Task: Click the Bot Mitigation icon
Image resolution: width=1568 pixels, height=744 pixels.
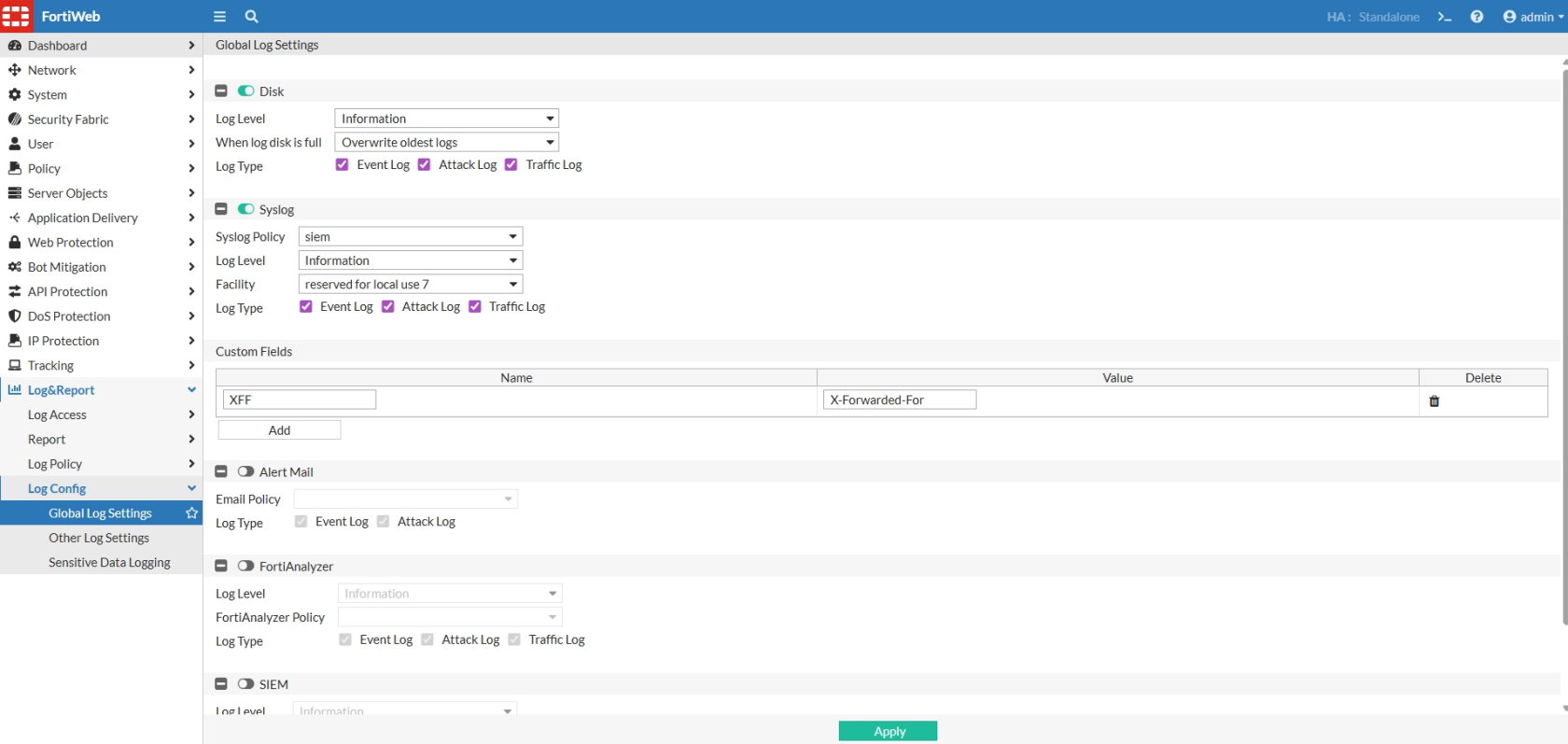Action: point(15,267)
